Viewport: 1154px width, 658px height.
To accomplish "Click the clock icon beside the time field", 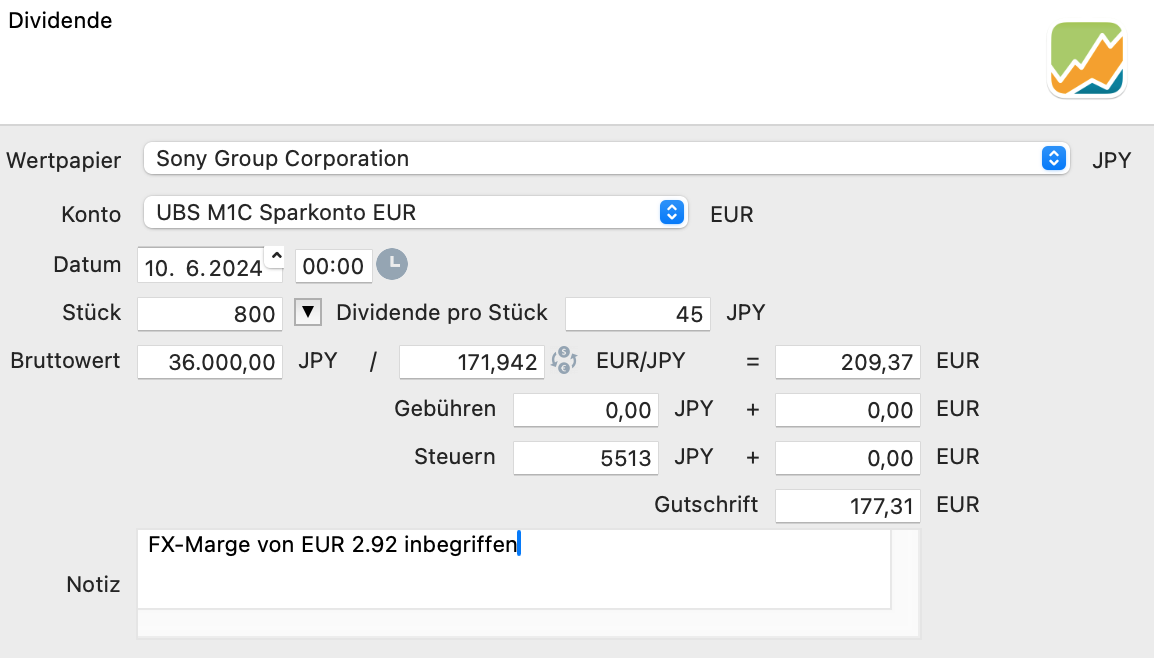I will coord(392,265).
